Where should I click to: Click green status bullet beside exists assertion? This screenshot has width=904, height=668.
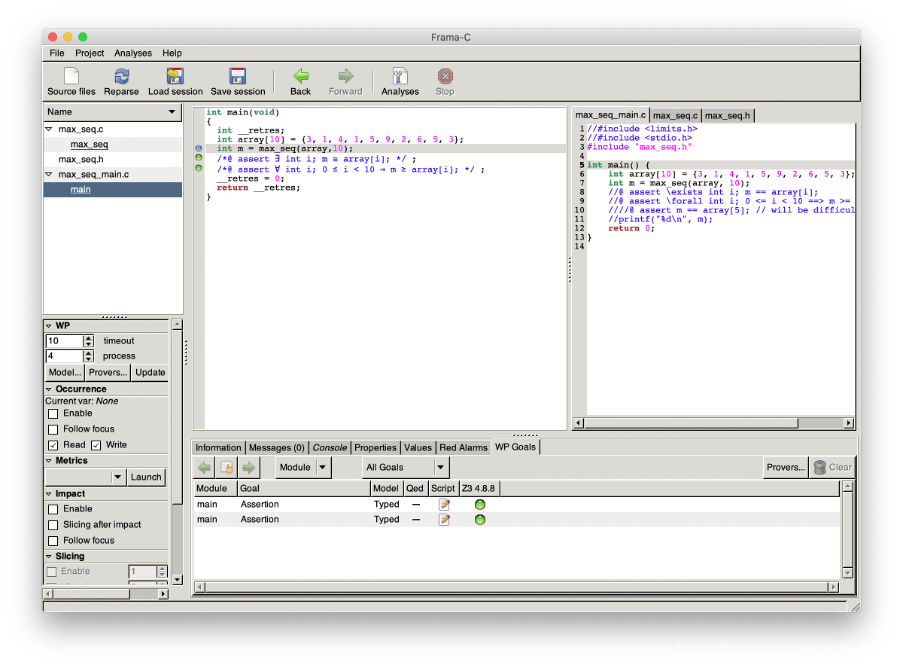[199, 158]
